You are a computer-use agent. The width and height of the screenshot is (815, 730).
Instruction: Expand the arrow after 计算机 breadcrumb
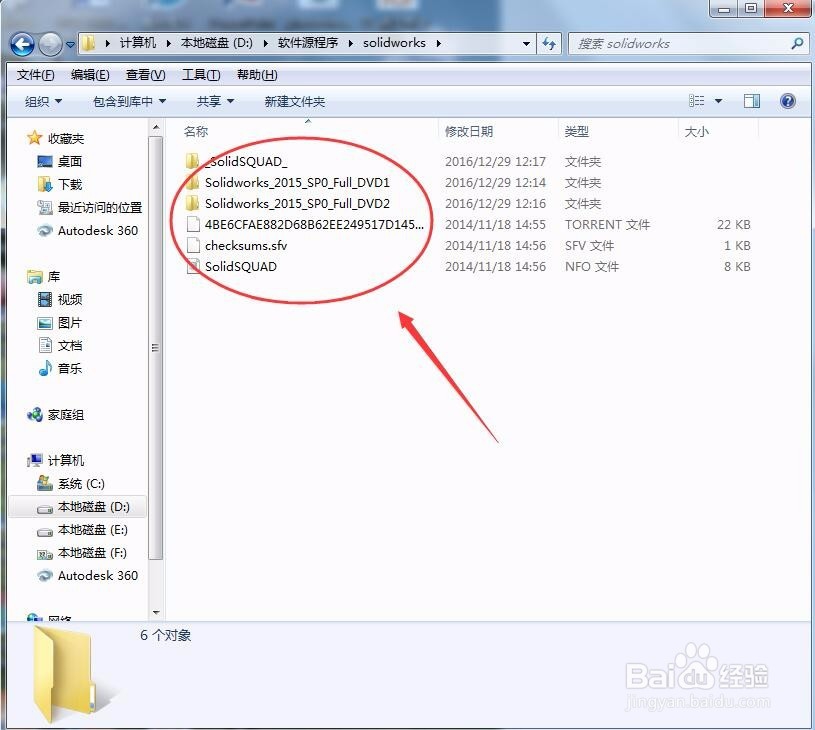(x=168, y=44)
